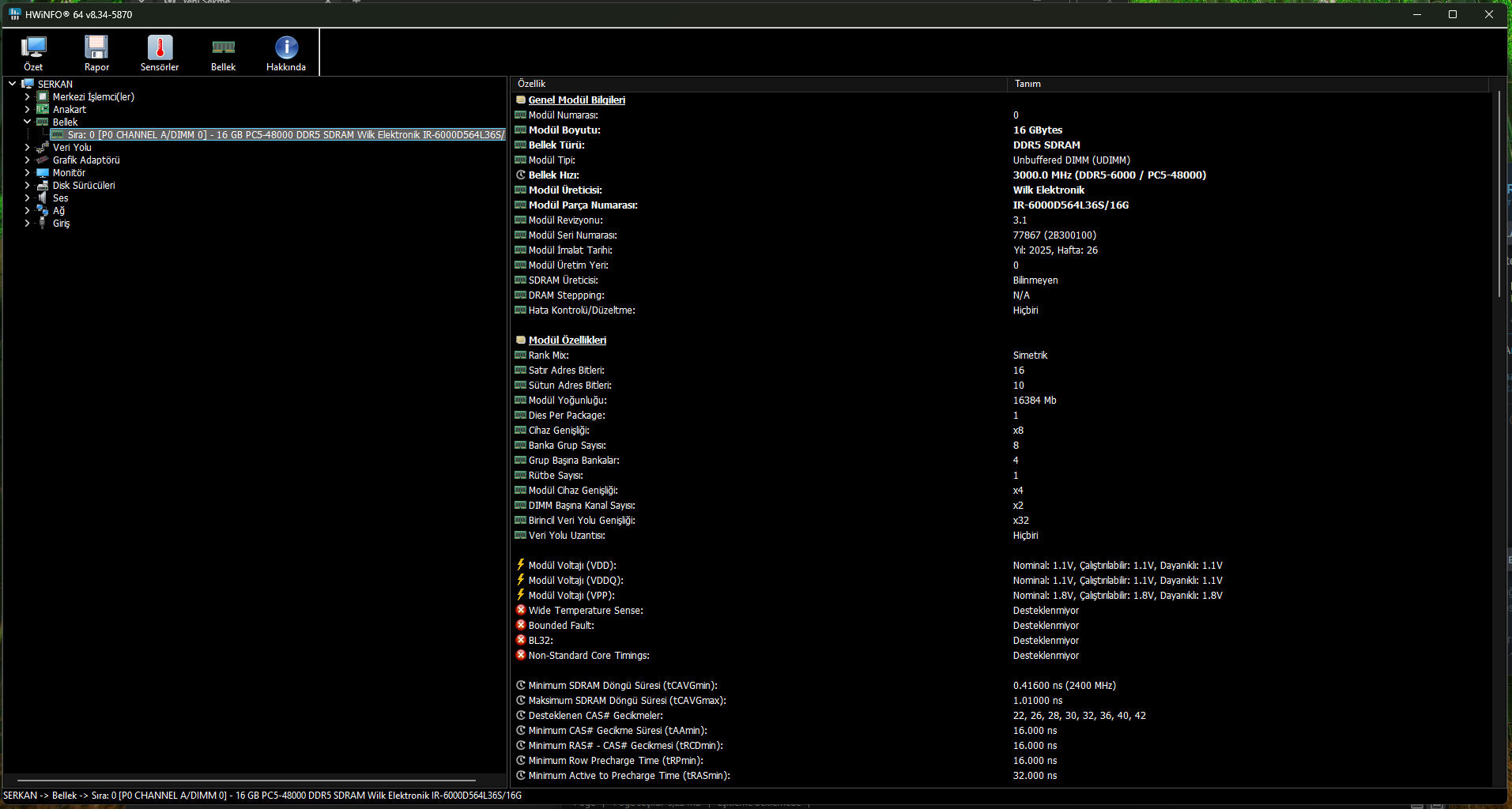The height and width of the screenshot is (809, 1512).
Task: Click the Ağ network icon
Action: click(43, 210)
